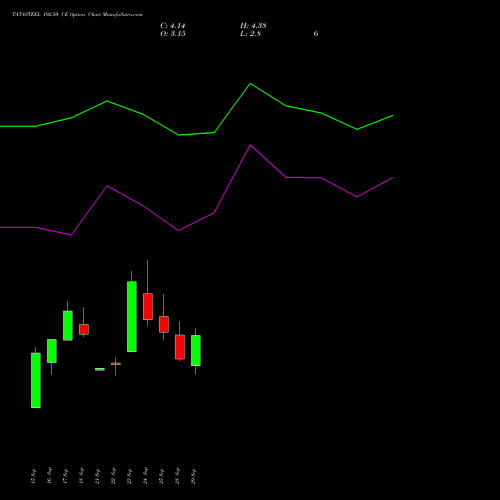Click the '23 Sep' date label

coord(129,476)
